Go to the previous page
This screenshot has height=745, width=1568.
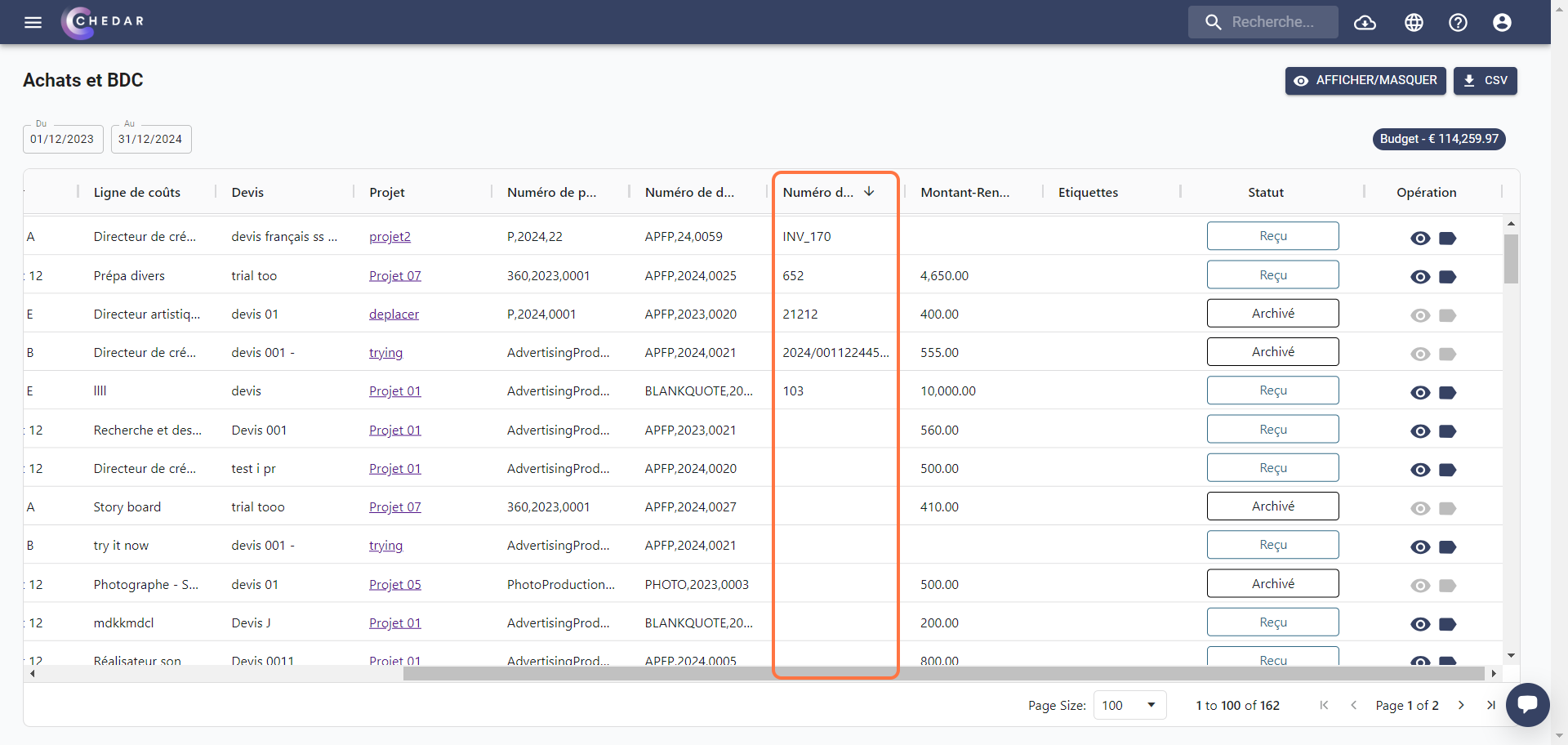1353,705
